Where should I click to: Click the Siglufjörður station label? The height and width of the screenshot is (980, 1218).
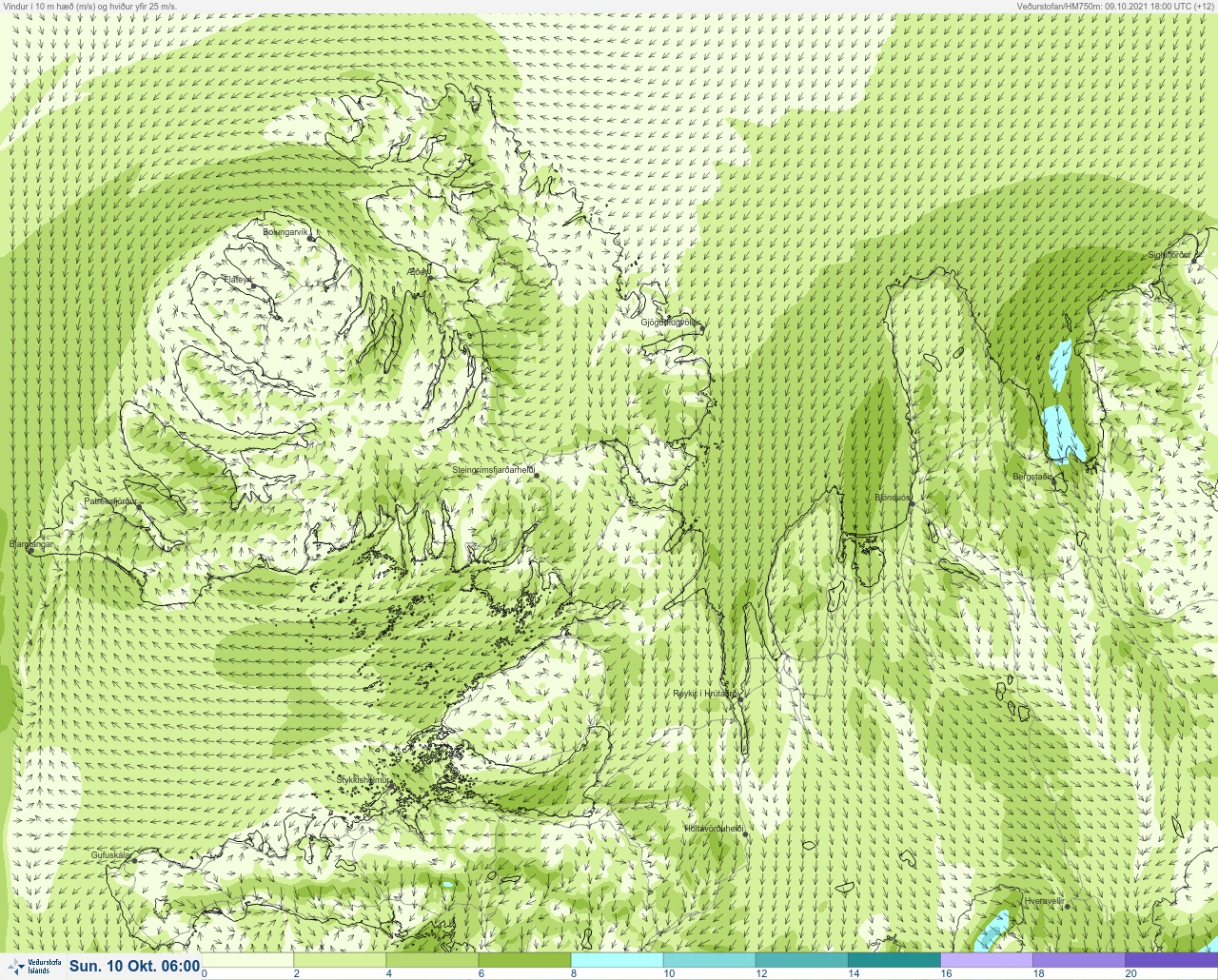pos(1169,255)
